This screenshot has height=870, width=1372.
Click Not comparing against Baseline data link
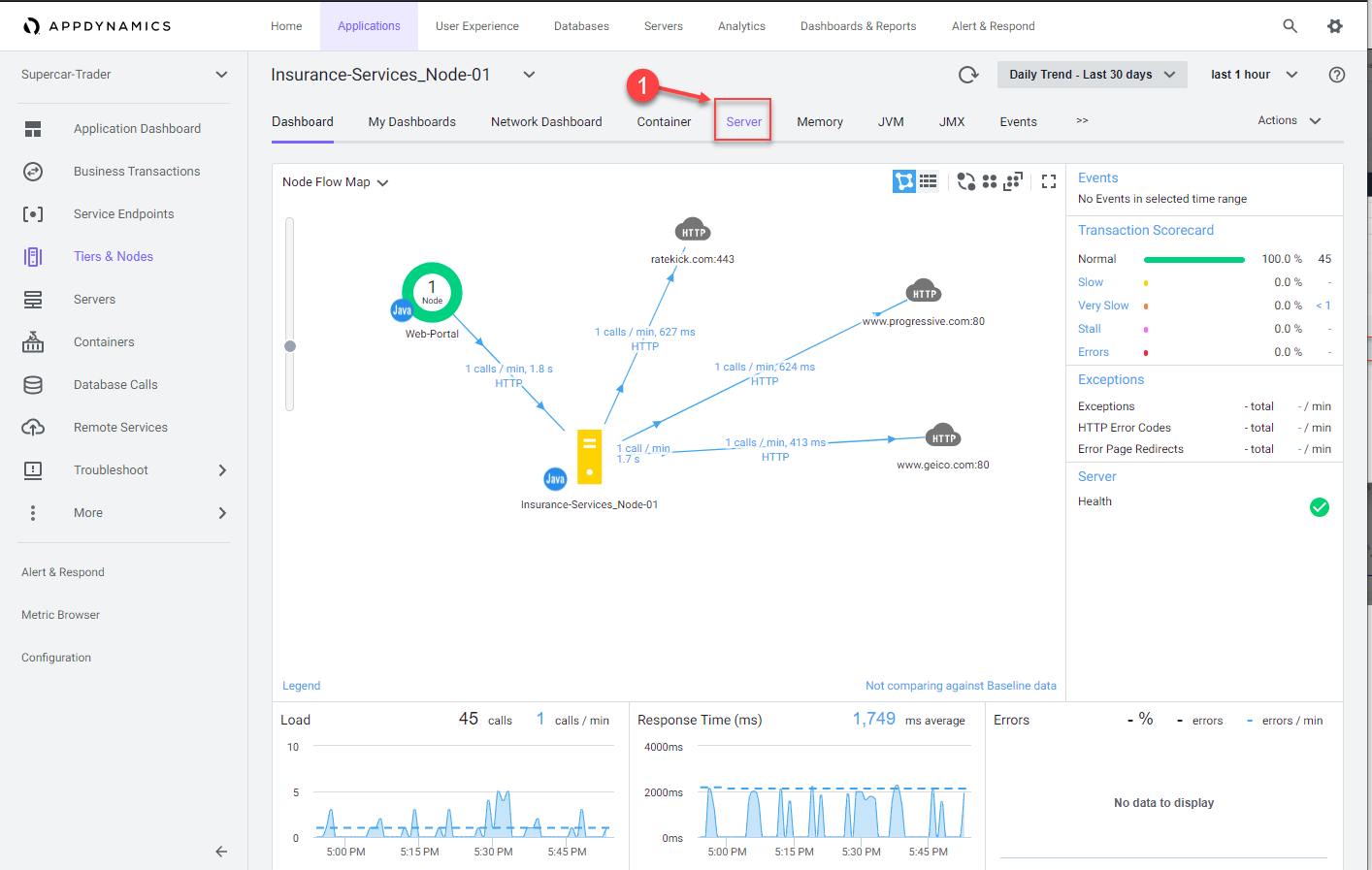[x=961, y=686]
